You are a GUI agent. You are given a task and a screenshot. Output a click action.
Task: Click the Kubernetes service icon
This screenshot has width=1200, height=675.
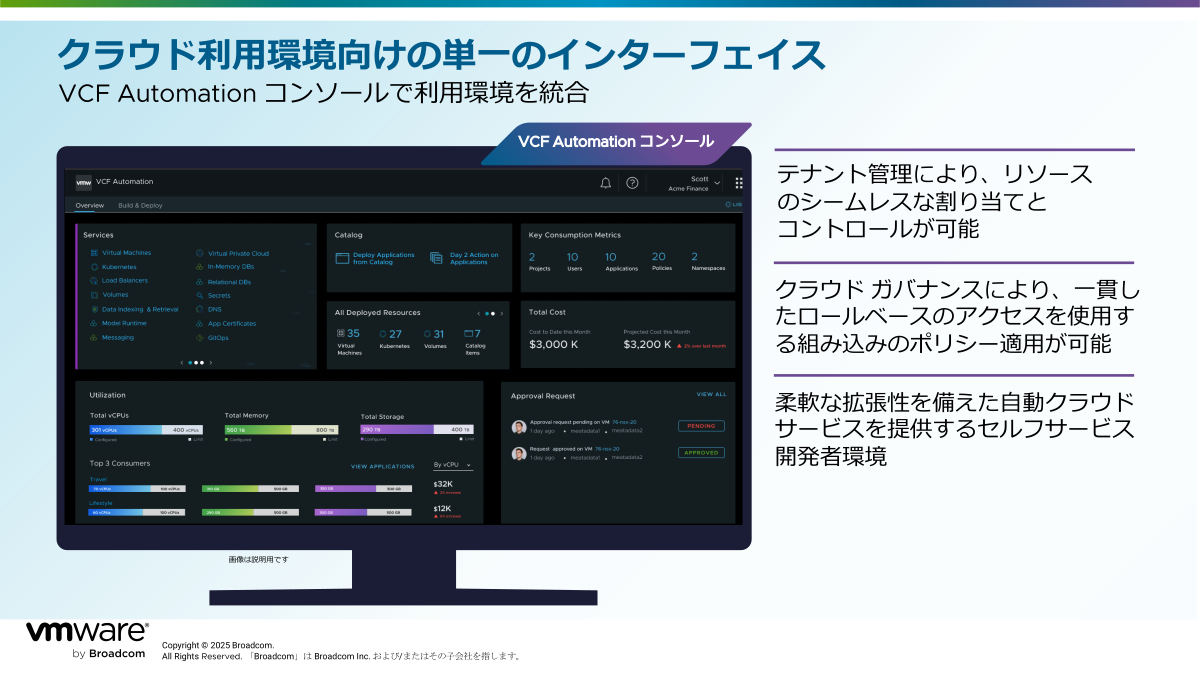(x=94, y=267)
